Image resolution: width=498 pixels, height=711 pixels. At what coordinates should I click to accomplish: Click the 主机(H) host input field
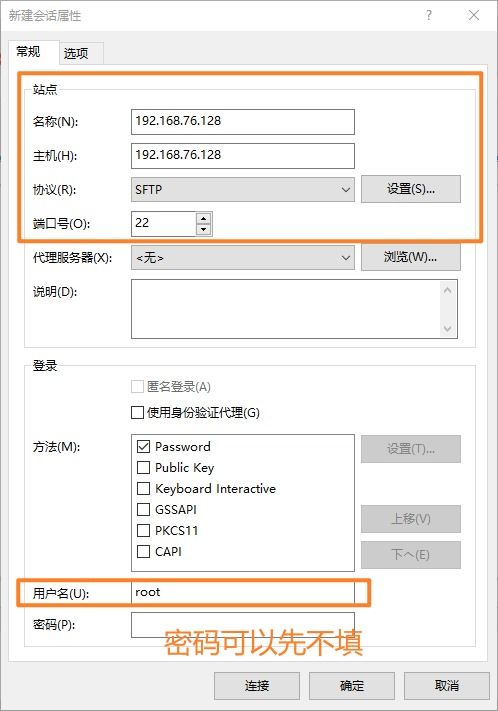(243, 156)
